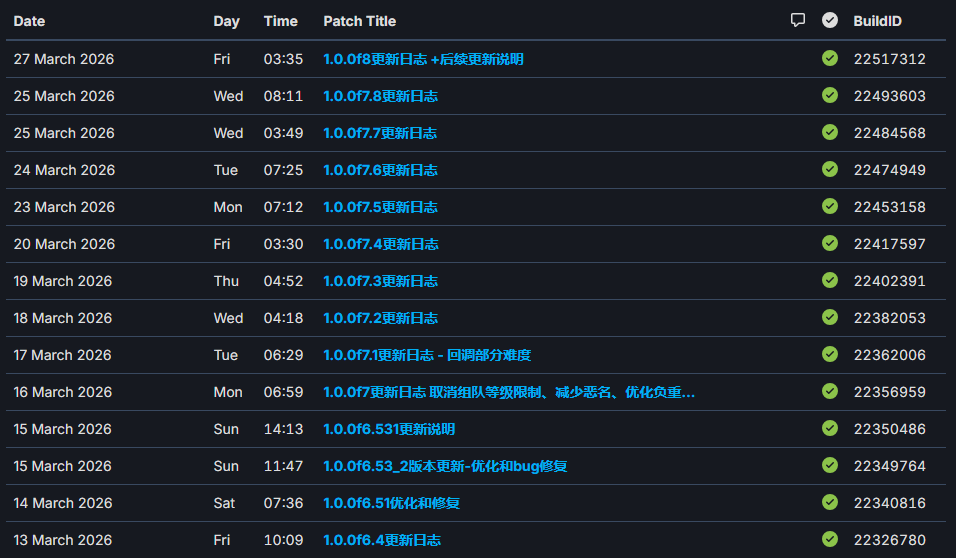Open the 1.0.0f7.1更新日志 - 回调部分难度 patch
This screenshot has height=558, width=956.
(x=427, y=355)
